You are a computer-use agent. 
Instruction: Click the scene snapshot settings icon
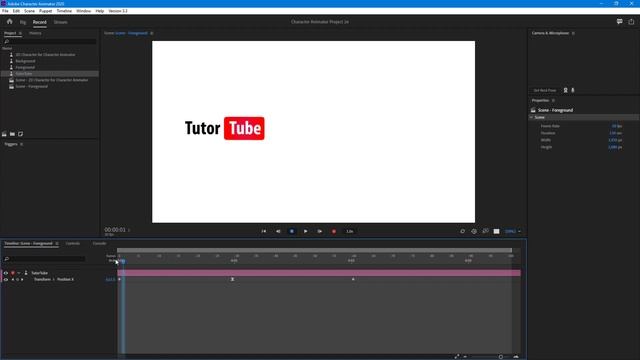click(474, 231)
